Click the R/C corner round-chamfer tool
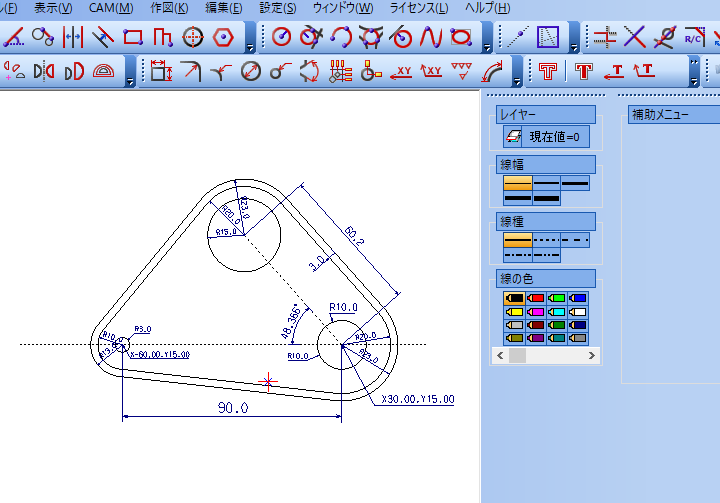 click(x=693, y=38)
